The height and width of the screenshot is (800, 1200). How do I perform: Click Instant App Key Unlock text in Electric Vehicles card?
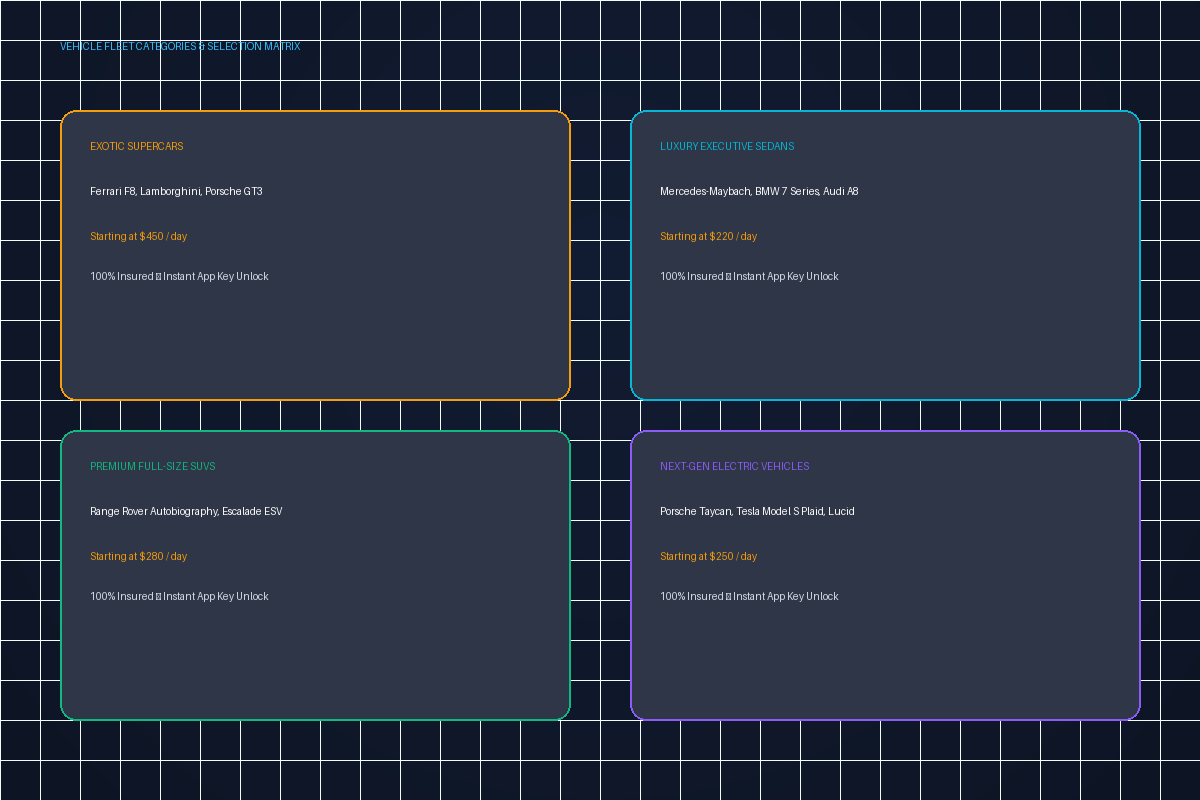coord(786,596)
